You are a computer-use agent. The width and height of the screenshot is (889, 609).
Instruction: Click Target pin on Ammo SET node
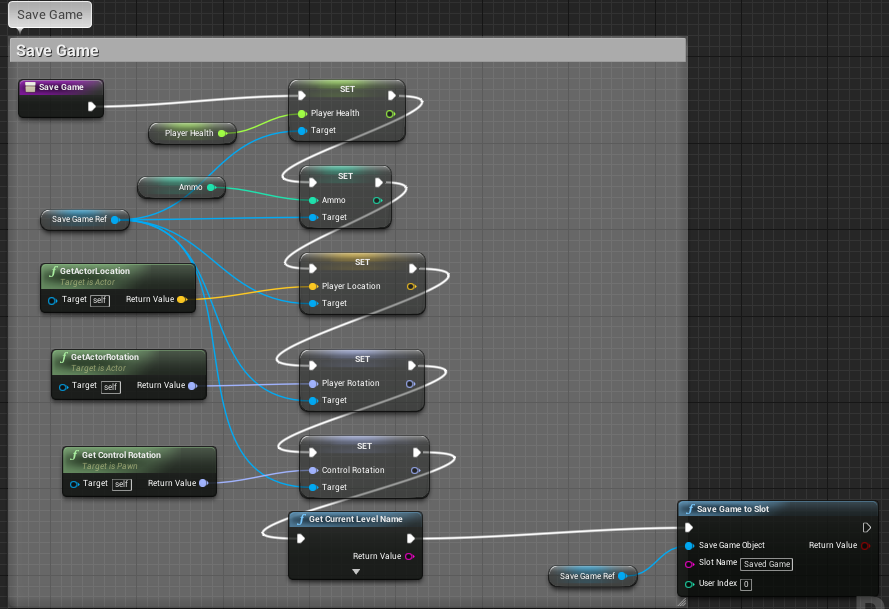(313, 218)
